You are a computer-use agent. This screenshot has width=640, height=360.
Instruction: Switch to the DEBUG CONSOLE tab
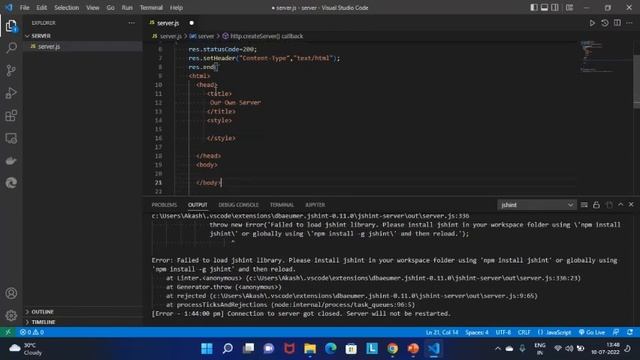[x=238, y=205]
